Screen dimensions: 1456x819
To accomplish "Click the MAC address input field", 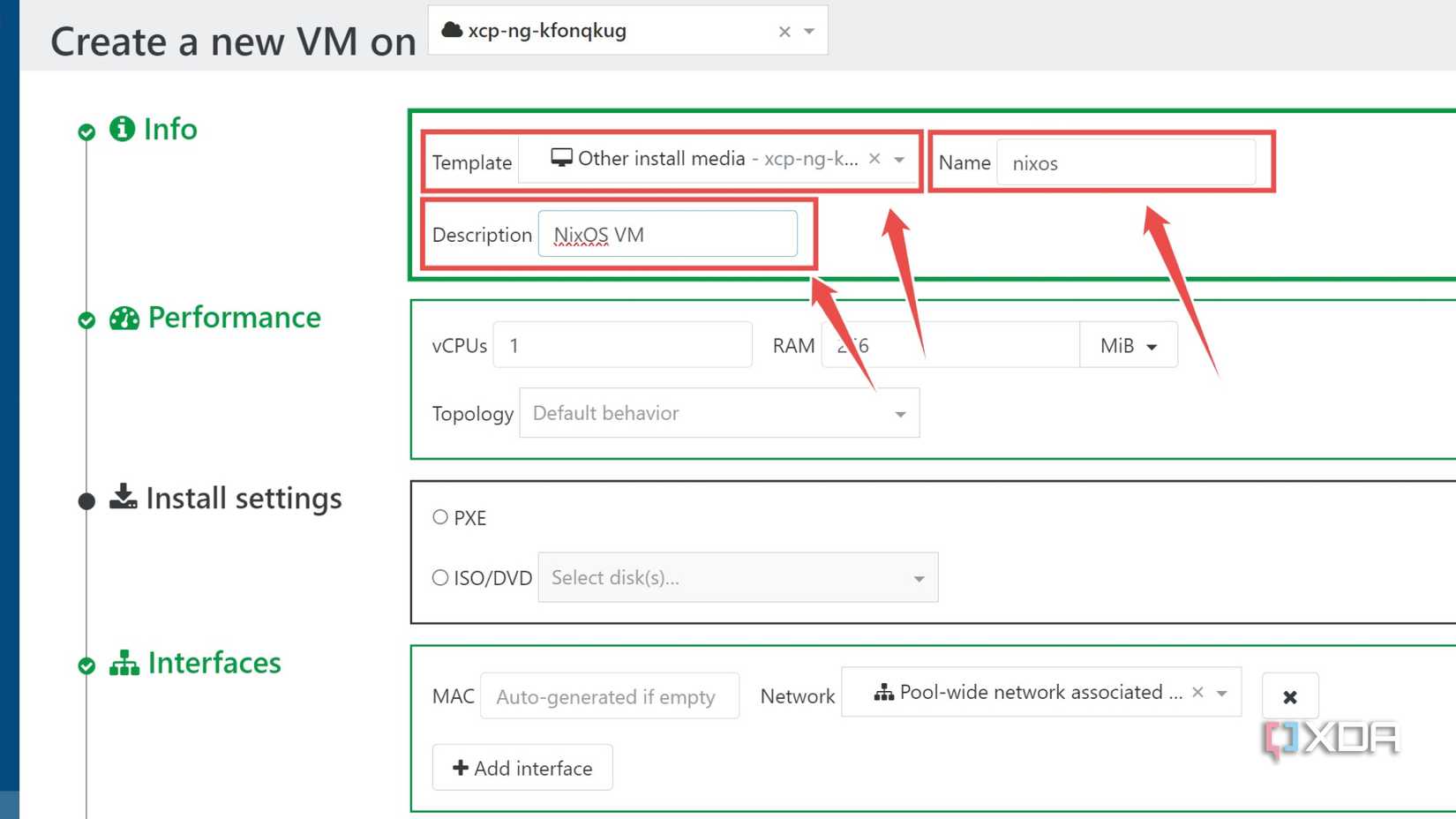I will 610,696.
